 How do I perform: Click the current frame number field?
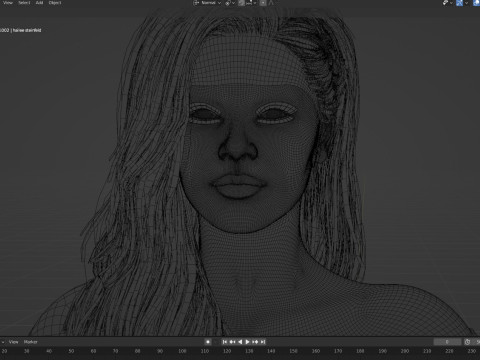coord(447,342)
